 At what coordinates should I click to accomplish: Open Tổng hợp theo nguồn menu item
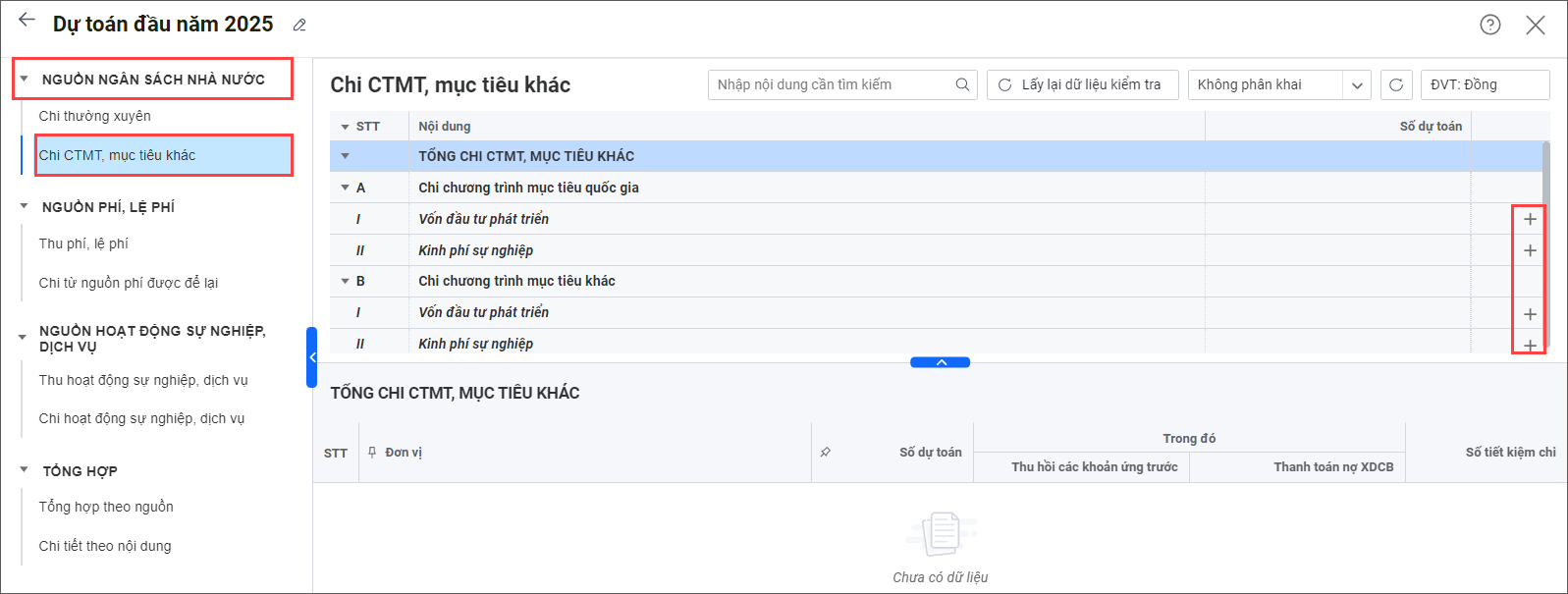coord(106,507)
